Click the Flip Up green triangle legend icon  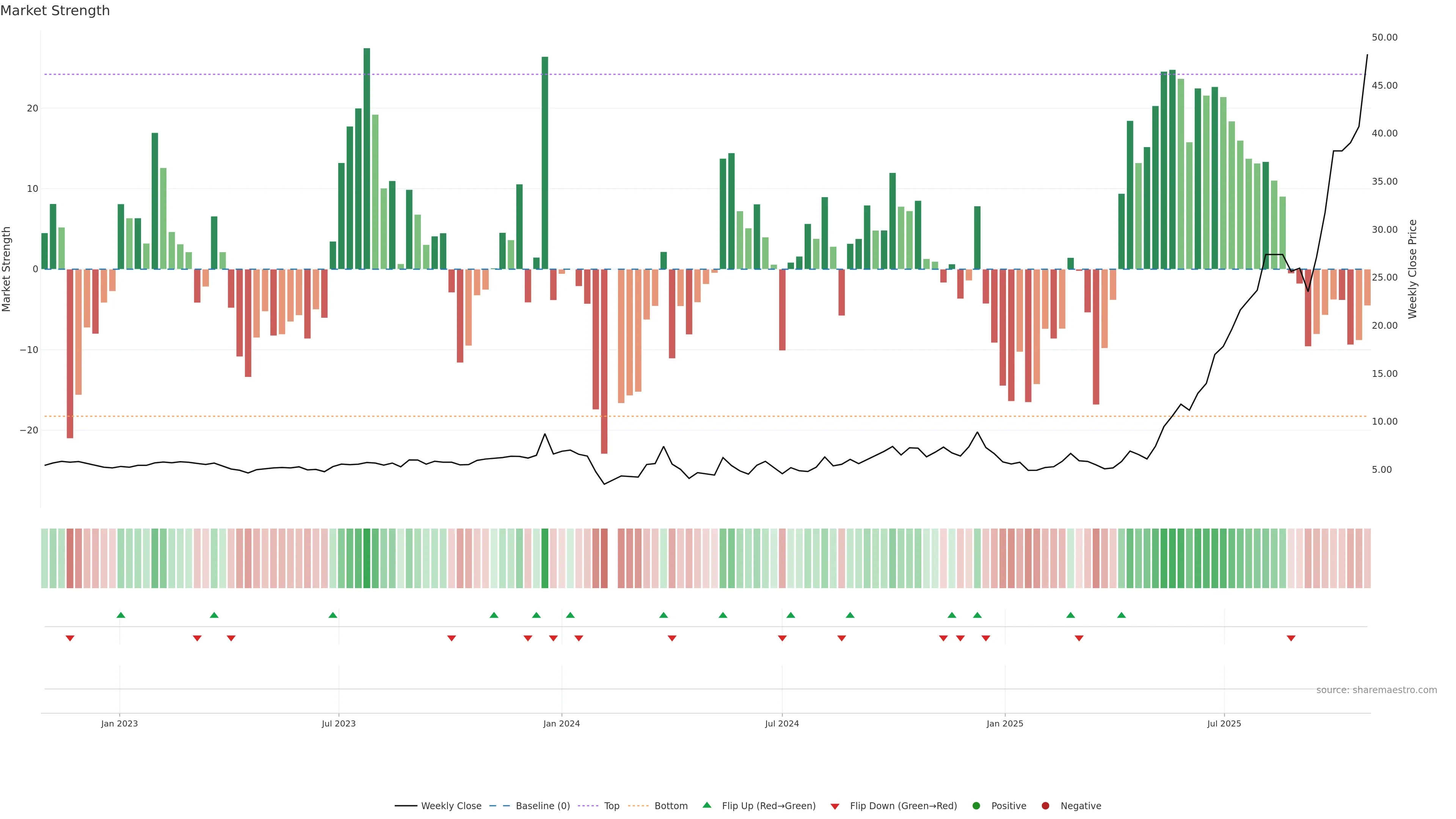(706, 805)
